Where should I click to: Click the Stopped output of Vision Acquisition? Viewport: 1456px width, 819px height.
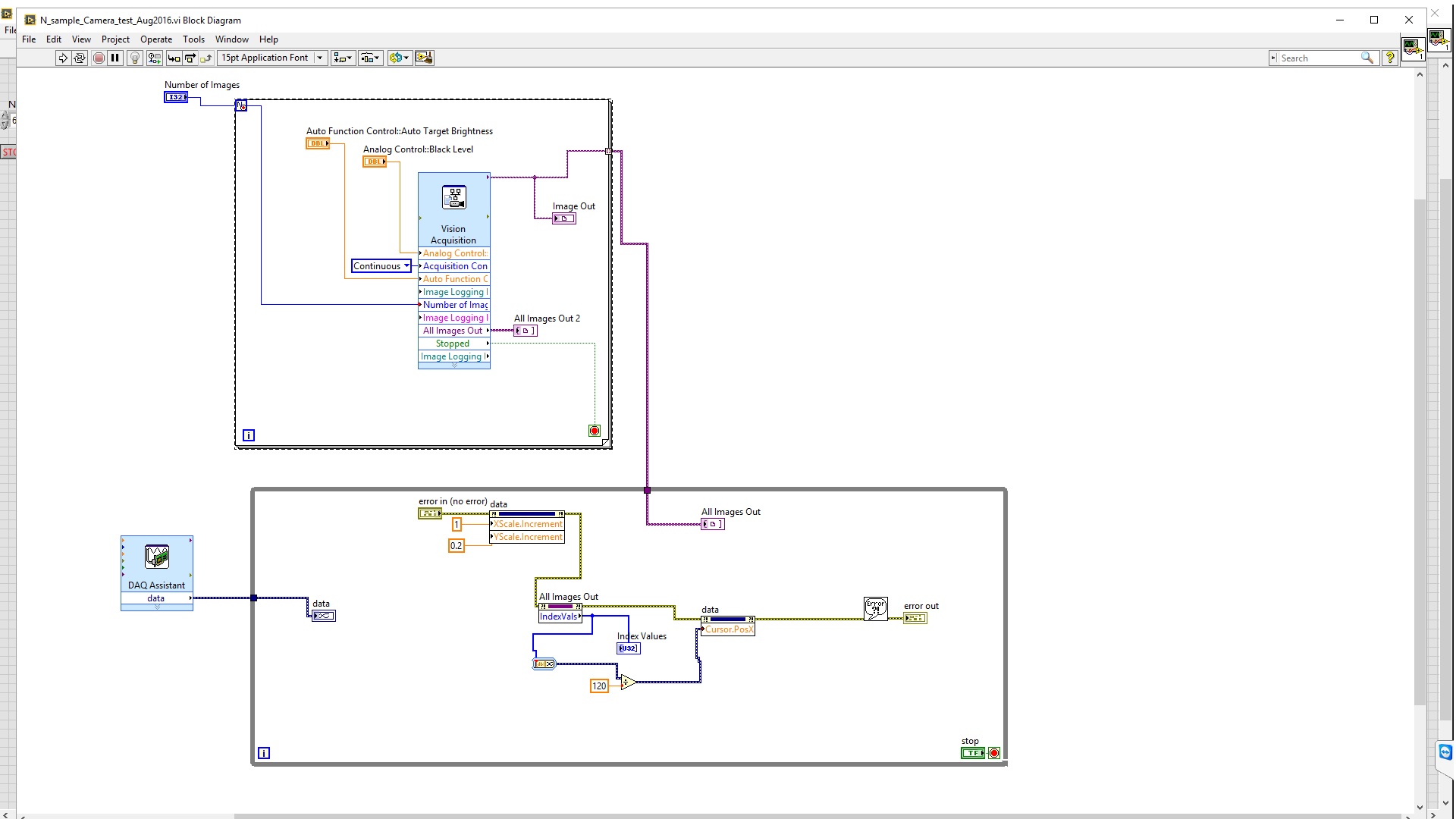point(454,344)
